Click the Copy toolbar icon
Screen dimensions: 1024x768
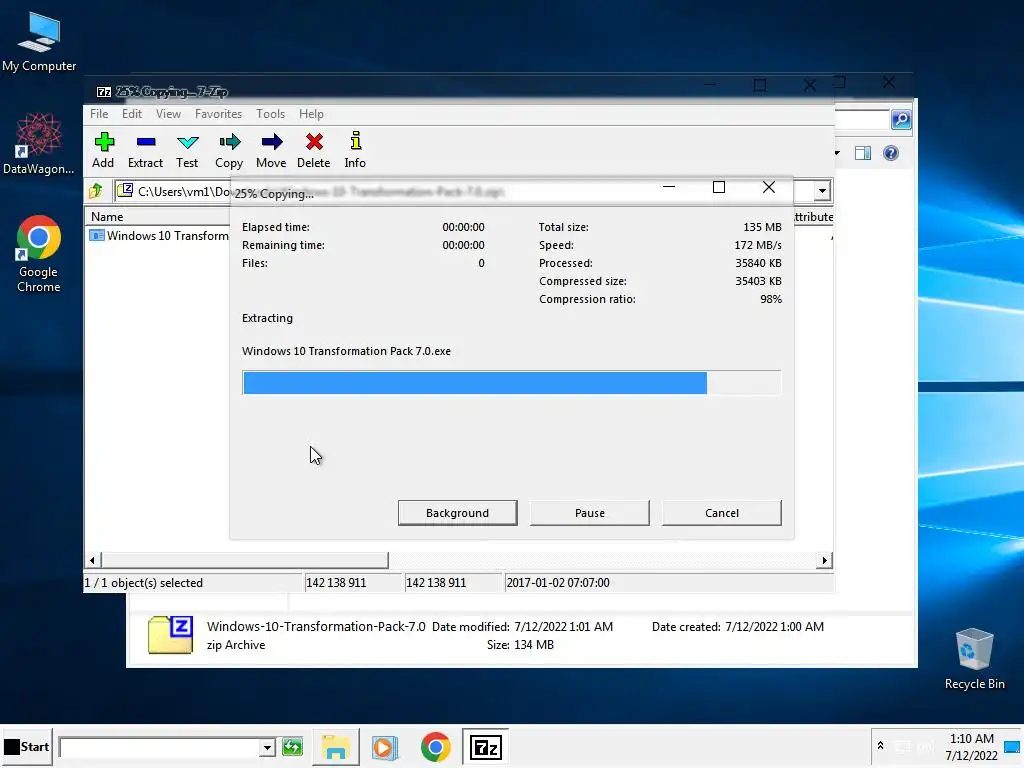pos(229,150)
